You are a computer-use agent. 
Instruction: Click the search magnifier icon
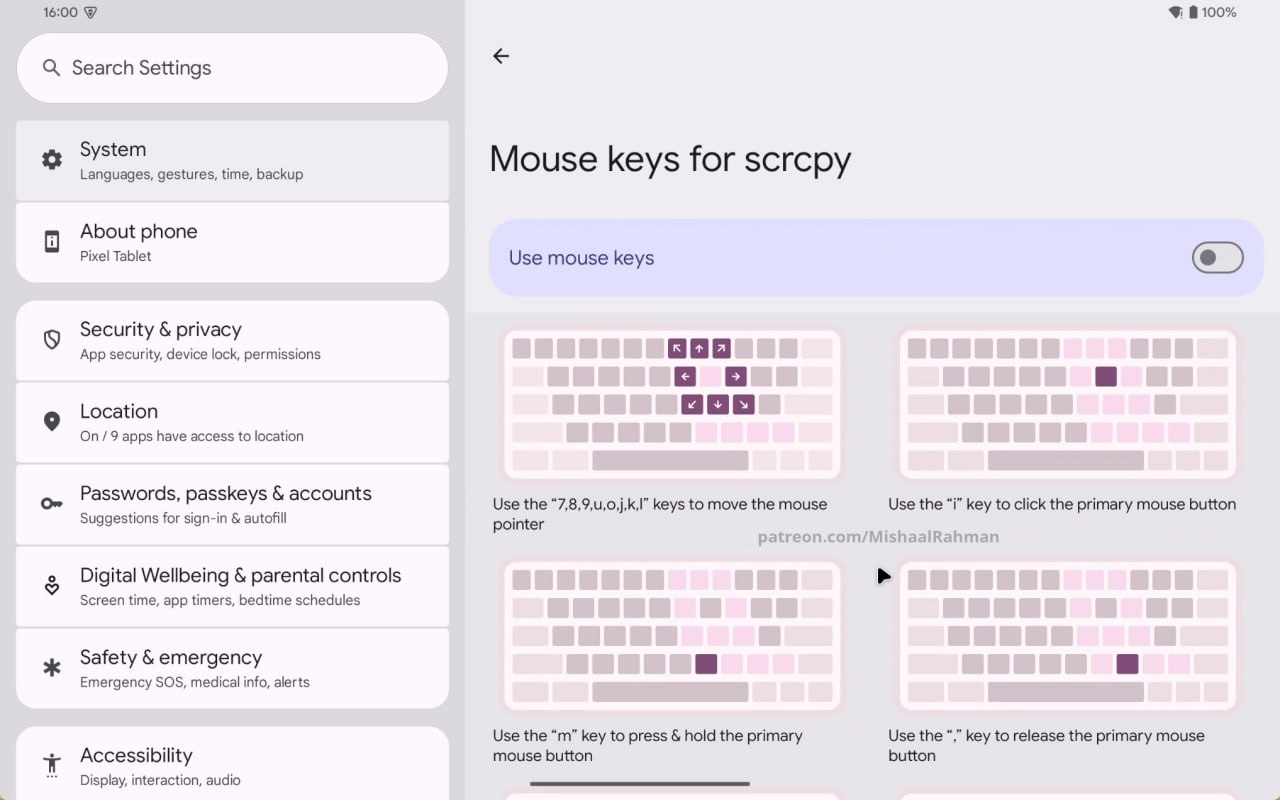(51, 68)
